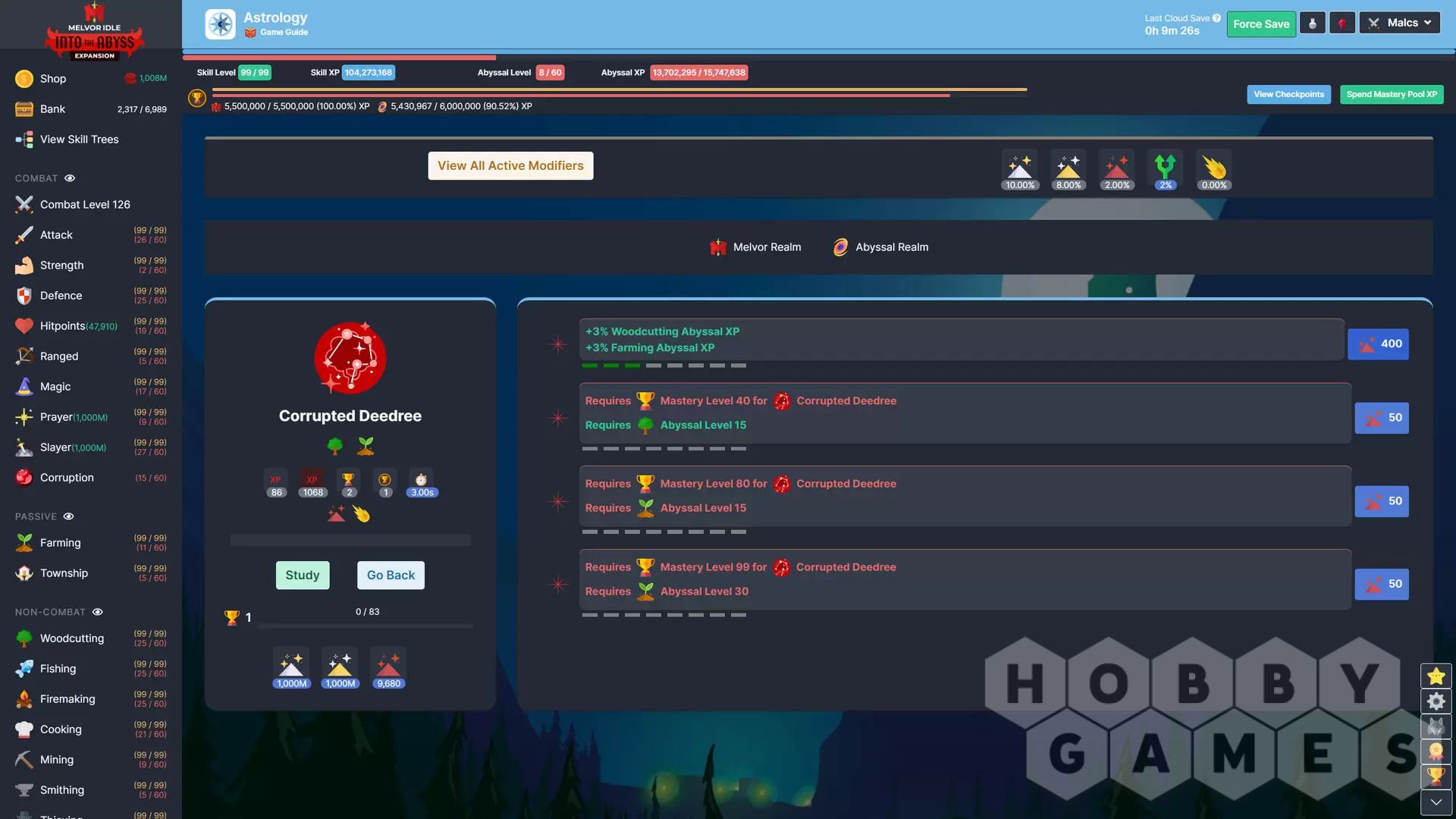Open the Farming skill page

(x=91, y=543)
